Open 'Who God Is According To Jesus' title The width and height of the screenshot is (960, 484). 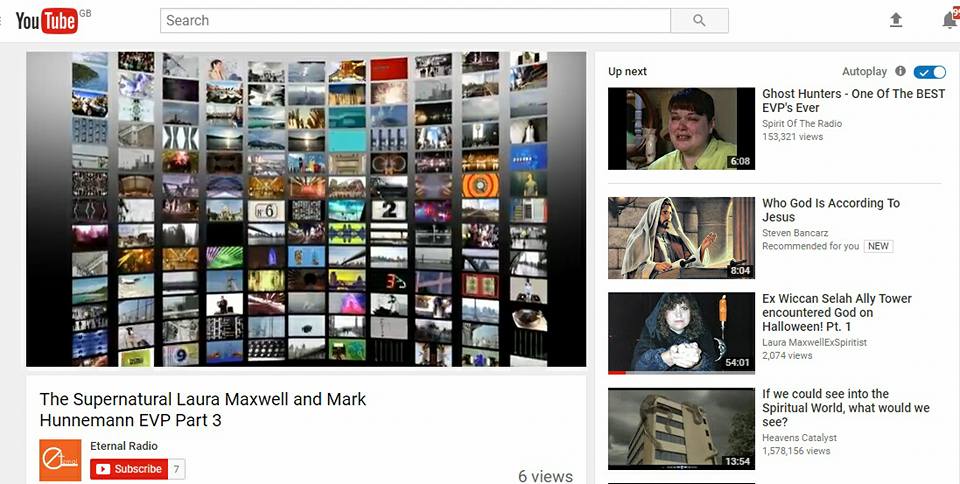(x=830, y=210)
